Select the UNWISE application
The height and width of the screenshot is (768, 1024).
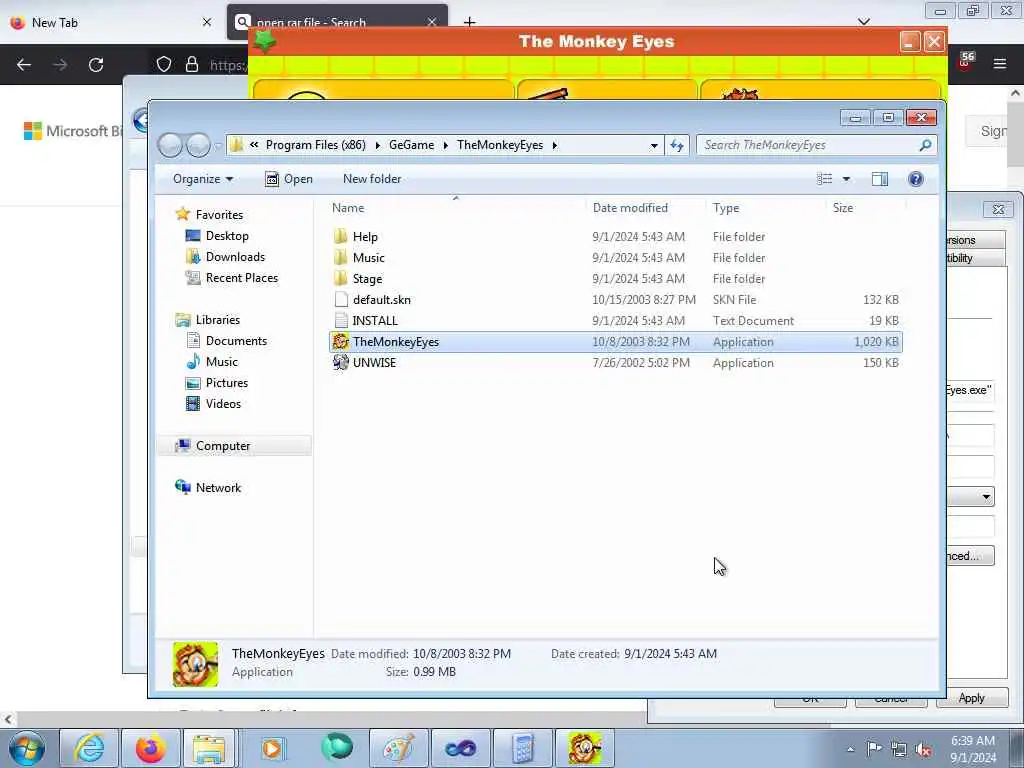(x=374, y=362)
